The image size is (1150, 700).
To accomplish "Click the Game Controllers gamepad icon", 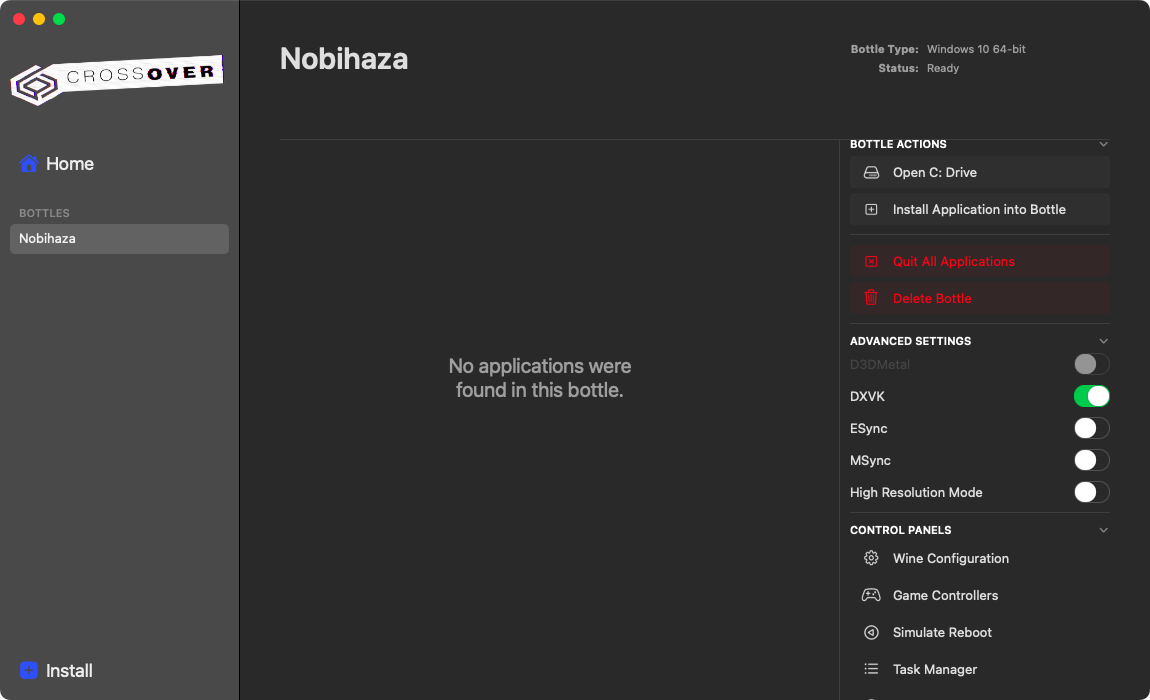I will tap(871, 596).
